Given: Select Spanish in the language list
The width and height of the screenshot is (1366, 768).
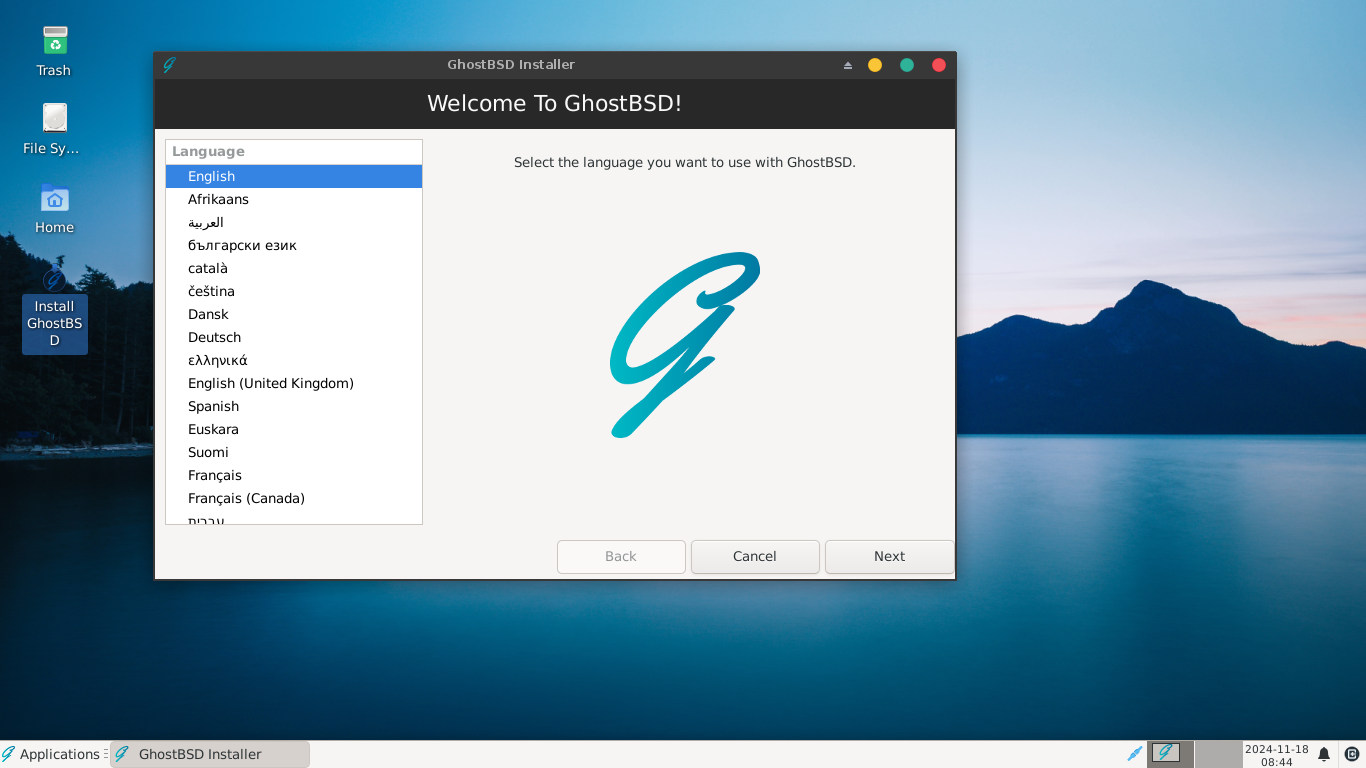Looking at the screenshot, I should 294,407.
